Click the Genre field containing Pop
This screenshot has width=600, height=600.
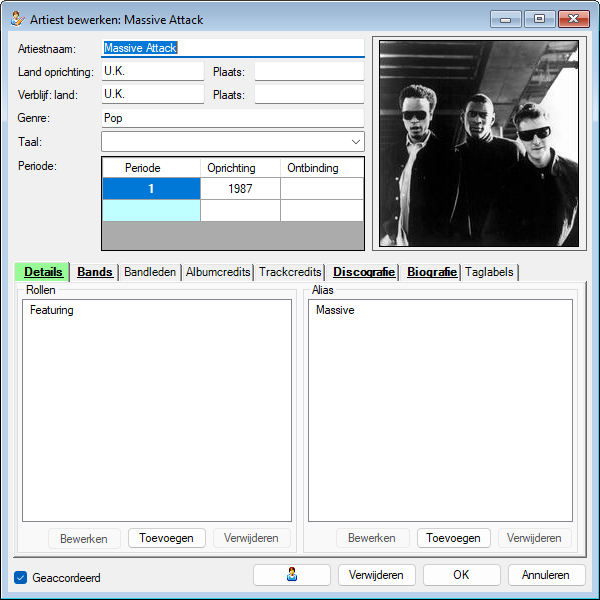pyautogui.click(x=233, y=118)
